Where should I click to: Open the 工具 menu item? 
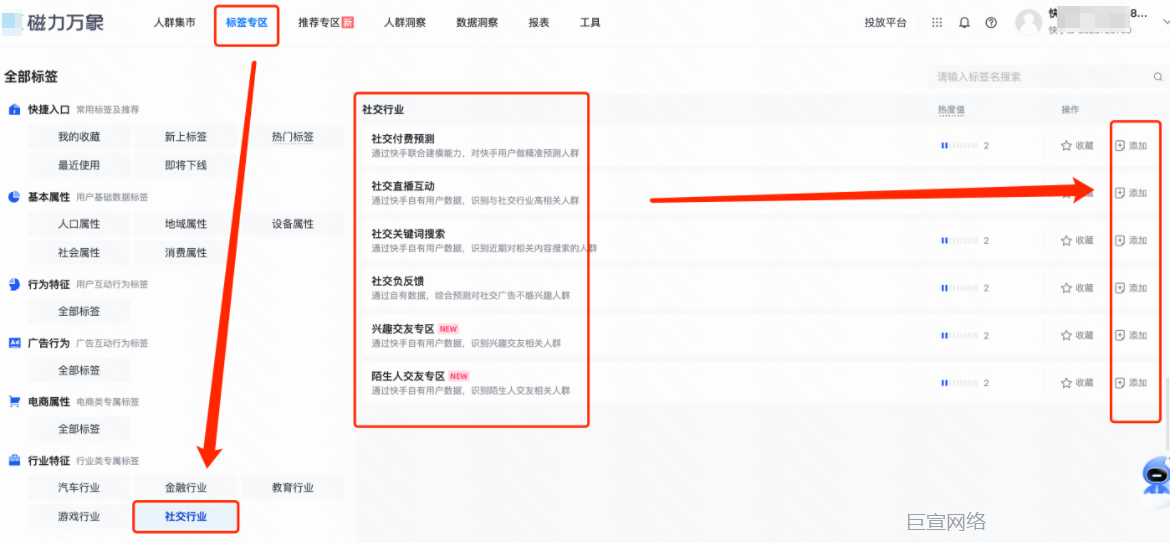coord(590,23)
